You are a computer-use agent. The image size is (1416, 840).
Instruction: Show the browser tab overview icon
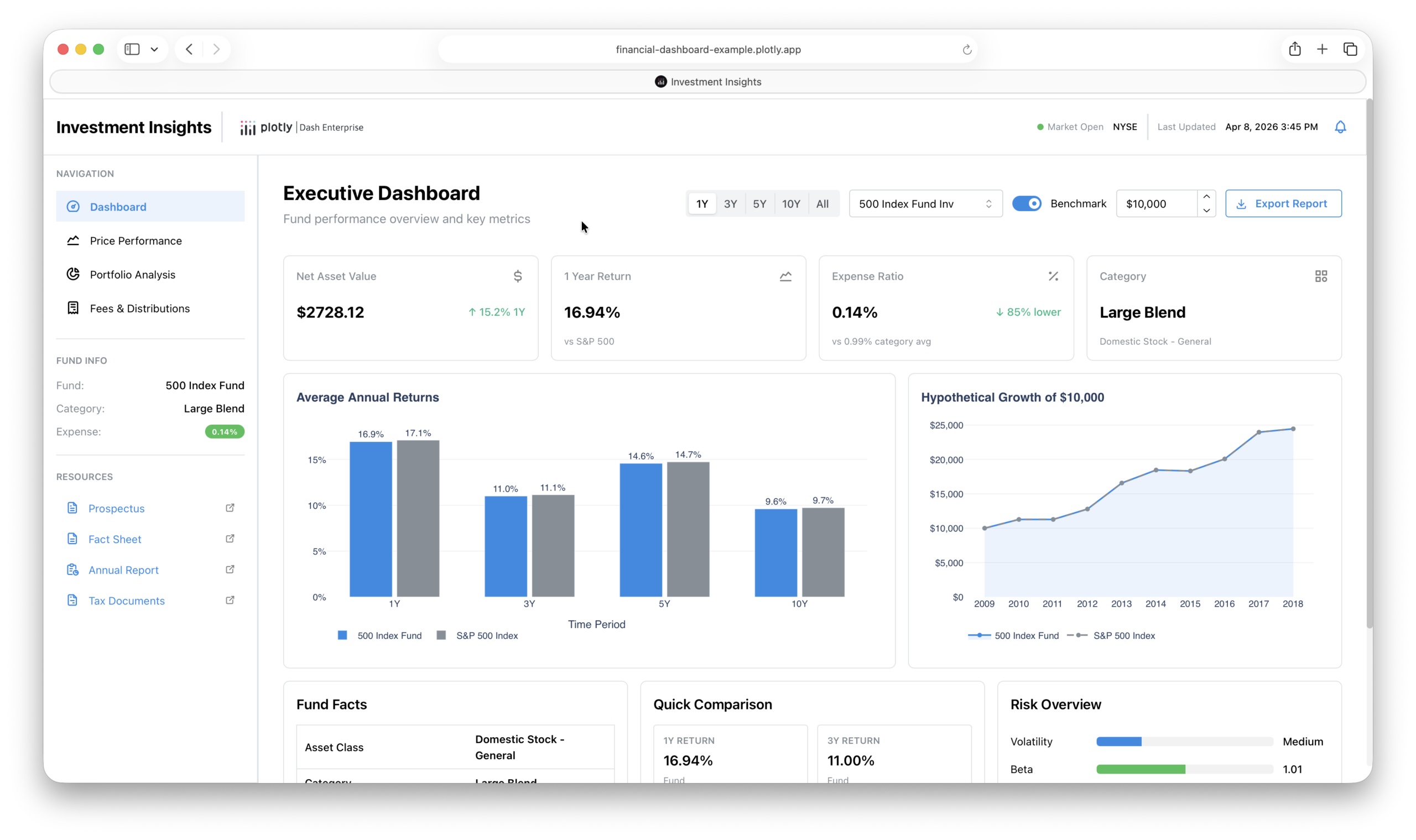click(1350, 49)
